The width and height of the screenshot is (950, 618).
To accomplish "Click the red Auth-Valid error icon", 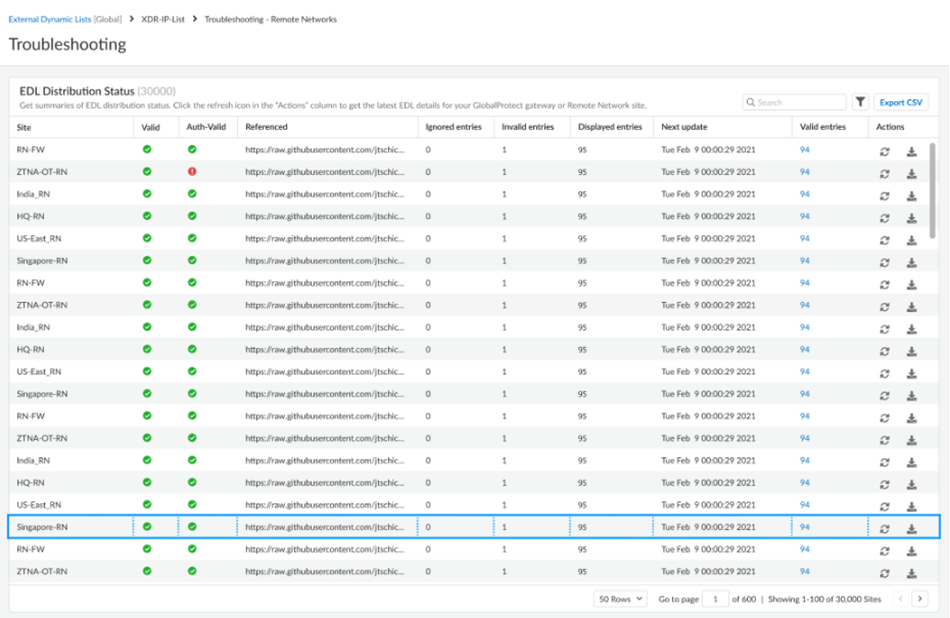I will (x=192, y=171).
